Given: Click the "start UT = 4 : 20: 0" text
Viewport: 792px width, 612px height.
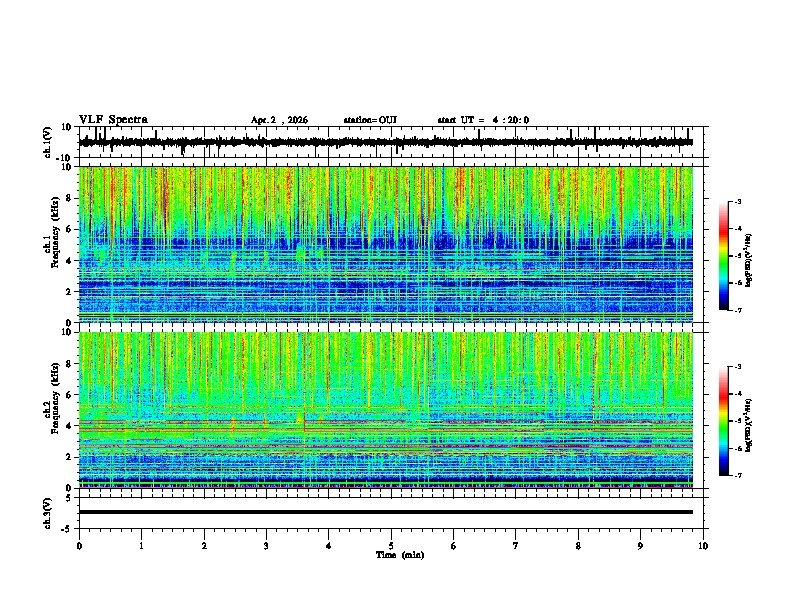Looking at the screenshot, I should [x=483, y=120].
